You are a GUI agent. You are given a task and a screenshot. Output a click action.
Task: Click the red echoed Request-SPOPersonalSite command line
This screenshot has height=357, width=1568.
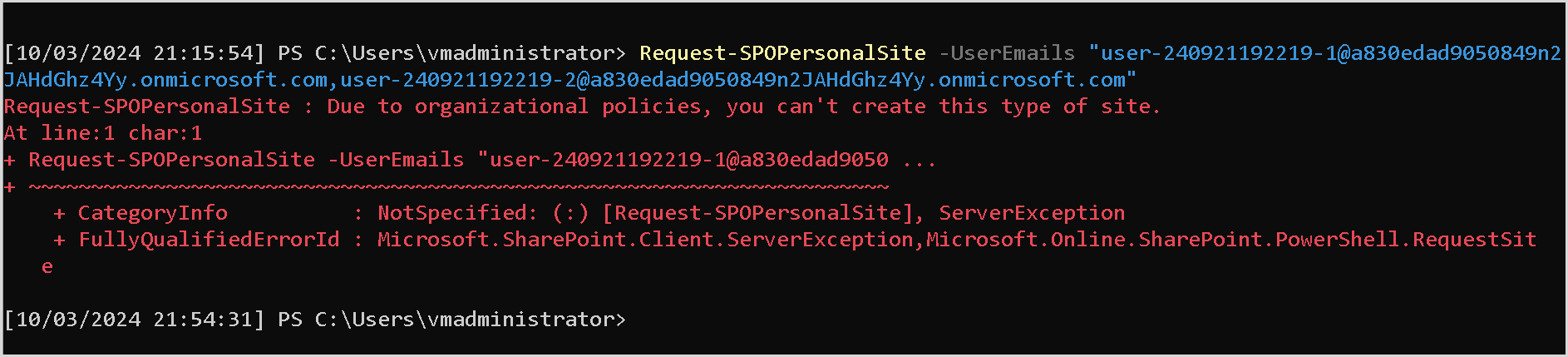click(471, 160)
